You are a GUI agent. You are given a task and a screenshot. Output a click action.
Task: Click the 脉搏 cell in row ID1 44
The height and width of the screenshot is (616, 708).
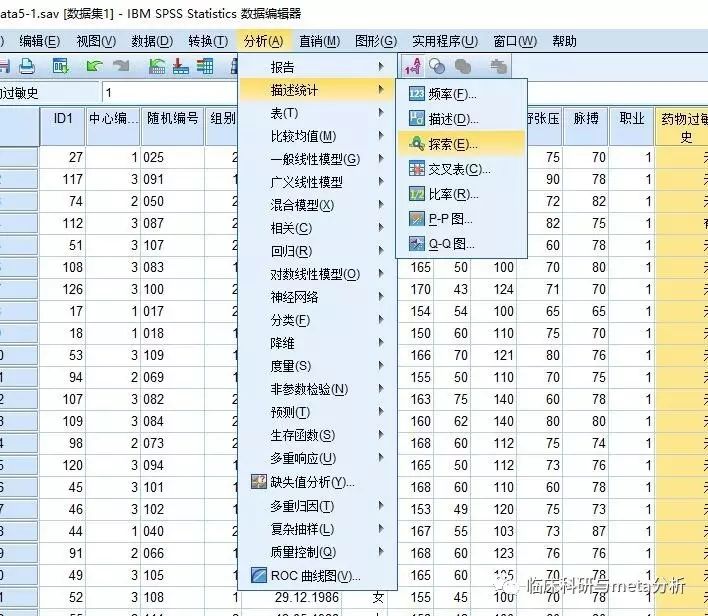(586, 531)
